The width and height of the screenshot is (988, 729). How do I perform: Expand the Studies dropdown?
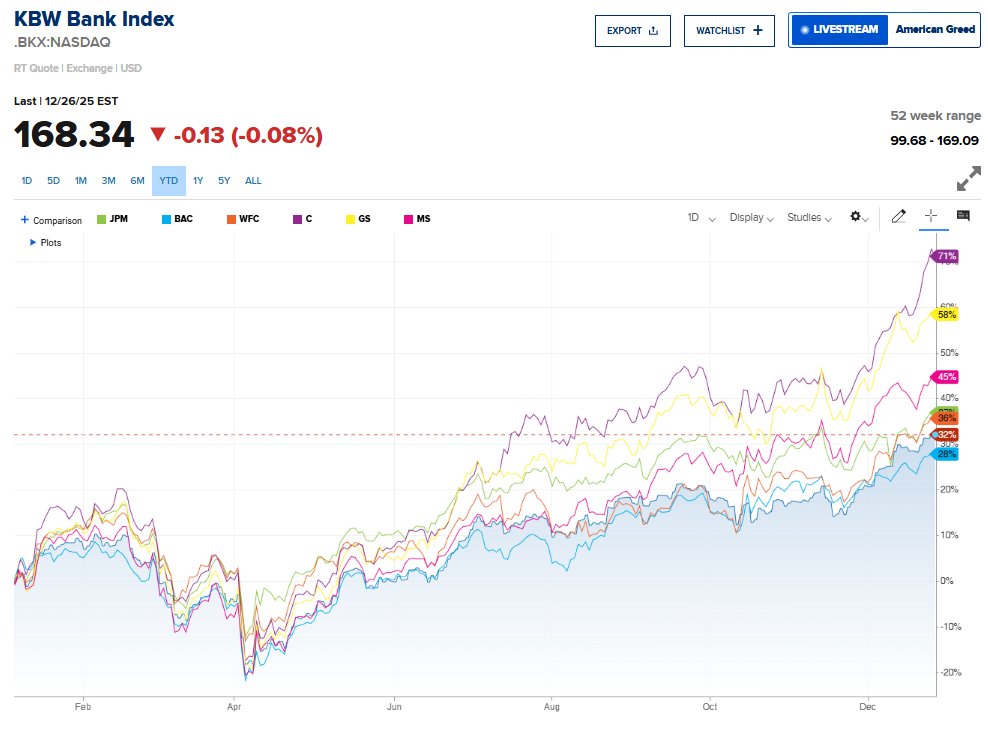(809, 217)
